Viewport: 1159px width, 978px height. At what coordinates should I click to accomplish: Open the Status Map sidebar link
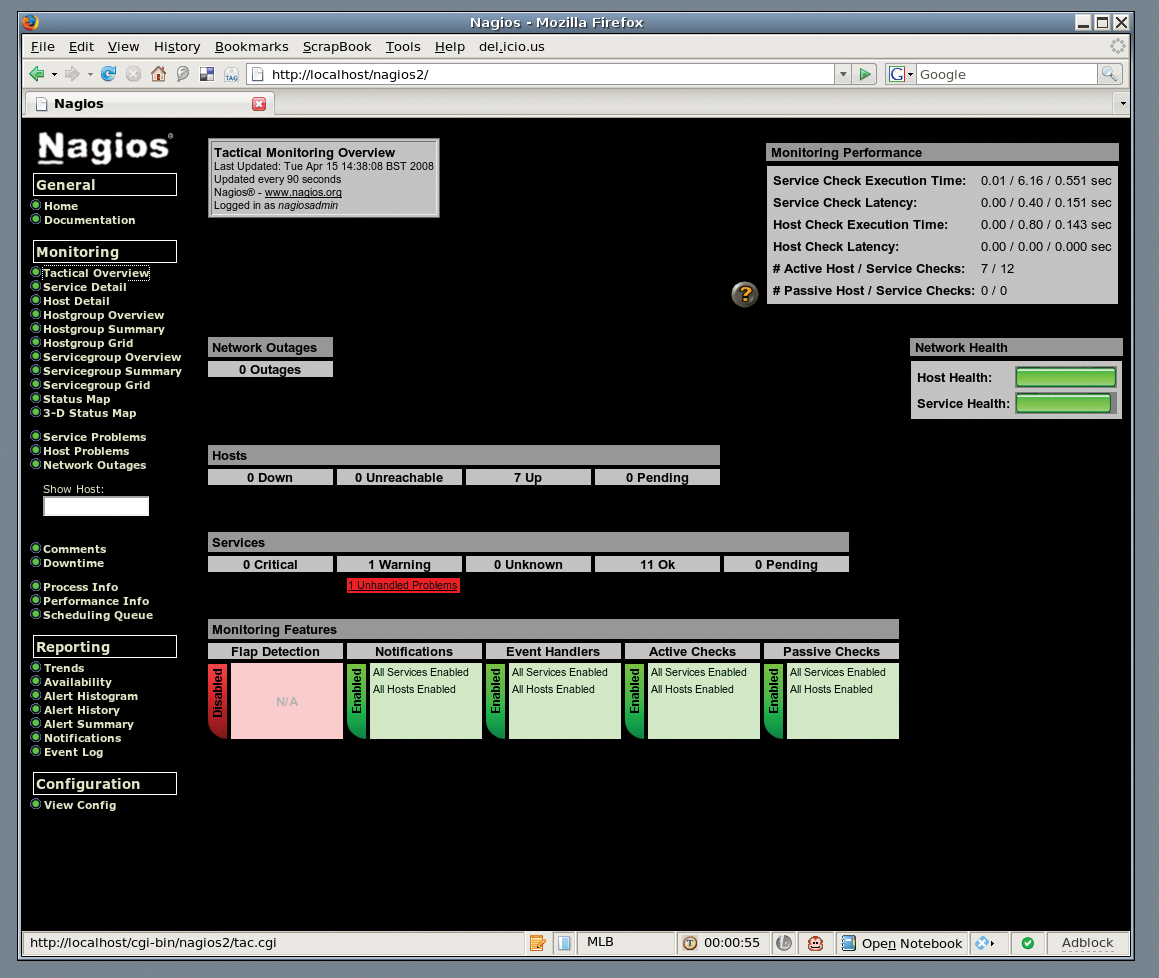tap(76, 399)
